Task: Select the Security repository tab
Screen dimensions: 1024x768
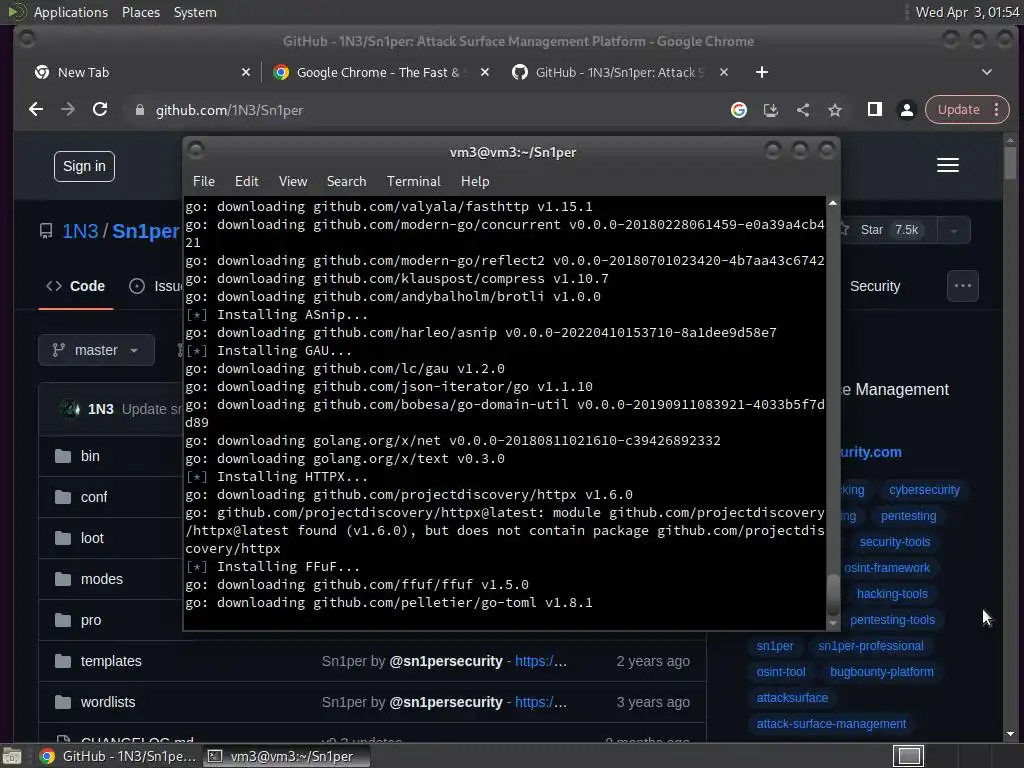Action: (875, 286)
